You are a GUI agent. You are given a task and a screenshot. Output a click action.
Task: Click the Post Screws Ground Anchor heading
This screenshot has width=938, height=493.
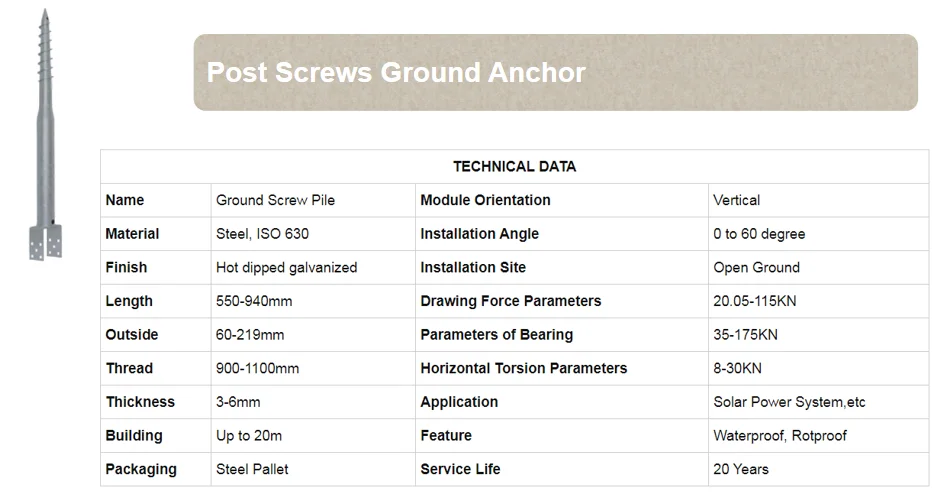[395, 73]
